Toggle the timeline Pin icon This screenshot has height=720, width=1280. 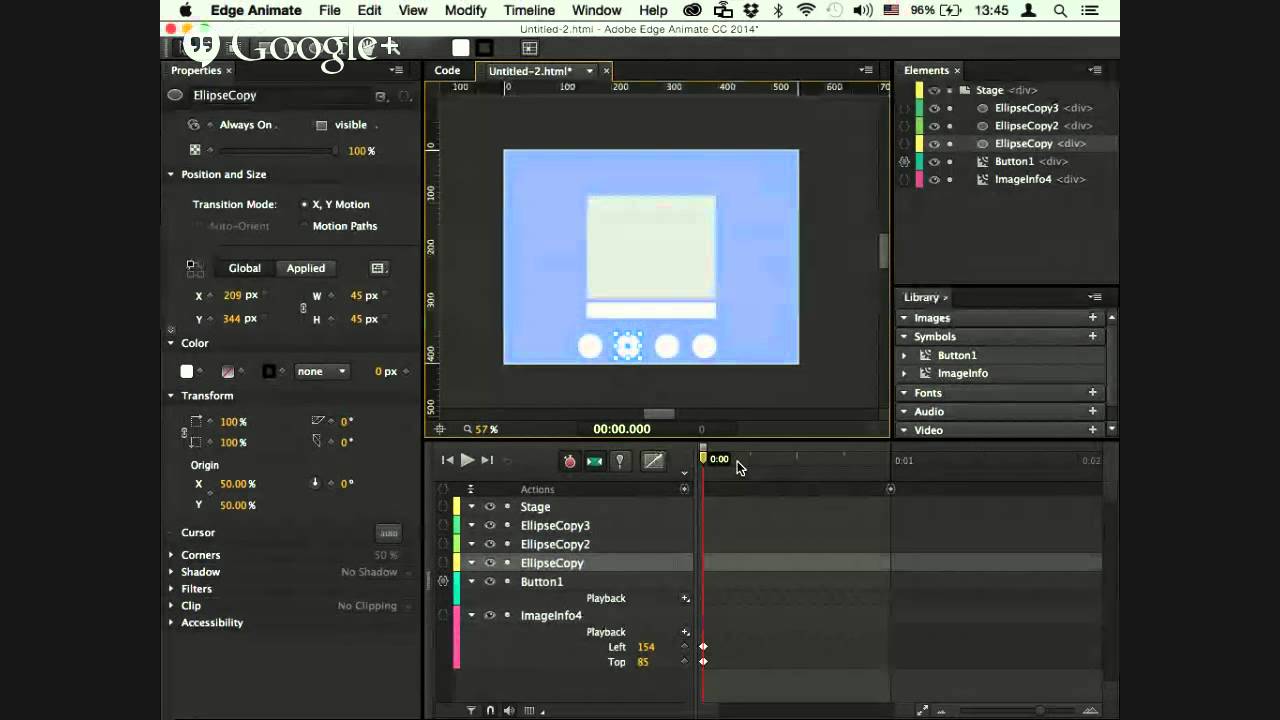[620, 461]
